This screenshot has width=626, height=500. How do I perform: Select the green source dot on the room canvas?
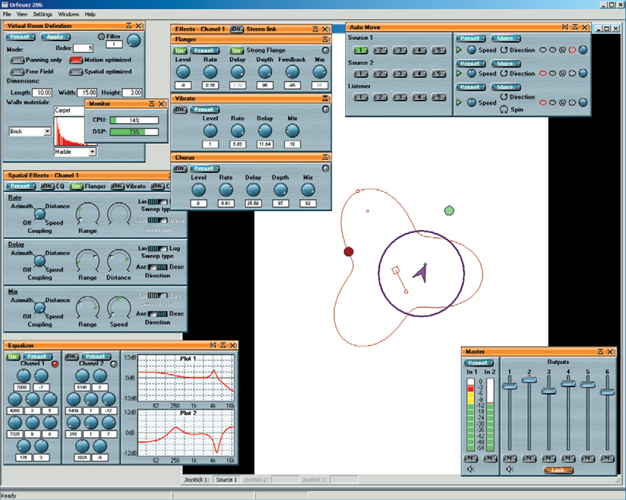pos(449,210)
